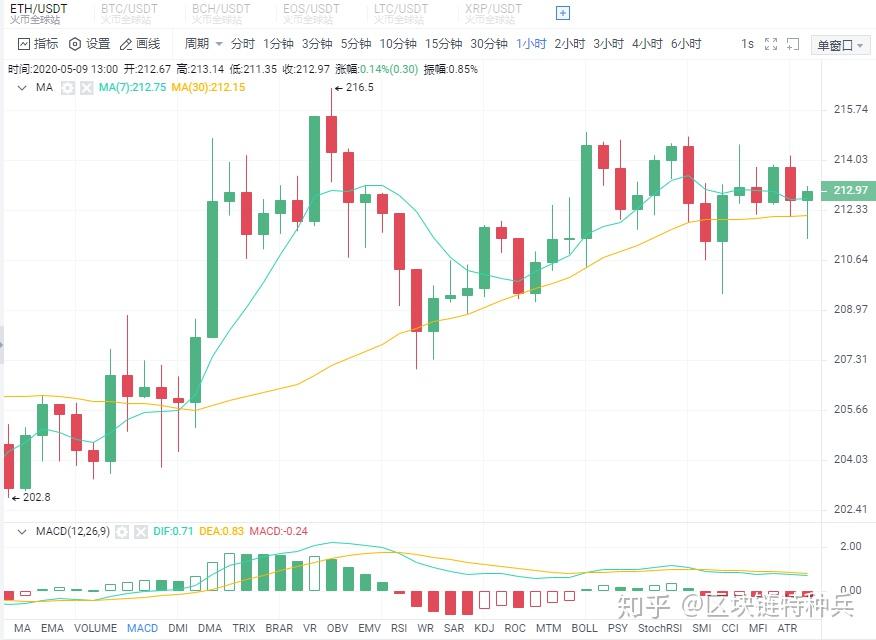The height and width of the screenshot is (640, 876).
Task: Select the 1s tick interval
Action: [749, 43]
